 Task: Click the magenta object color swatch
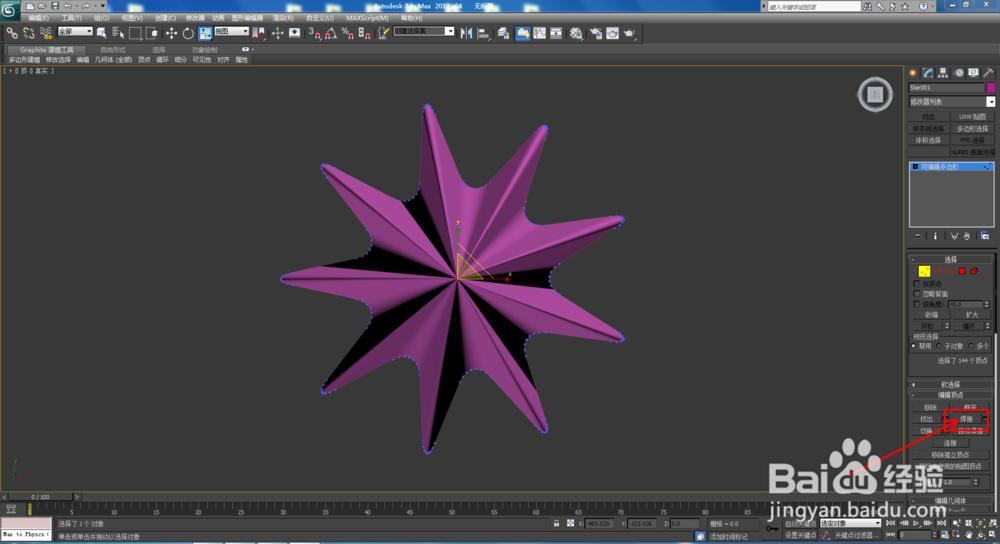pos(990,87)
